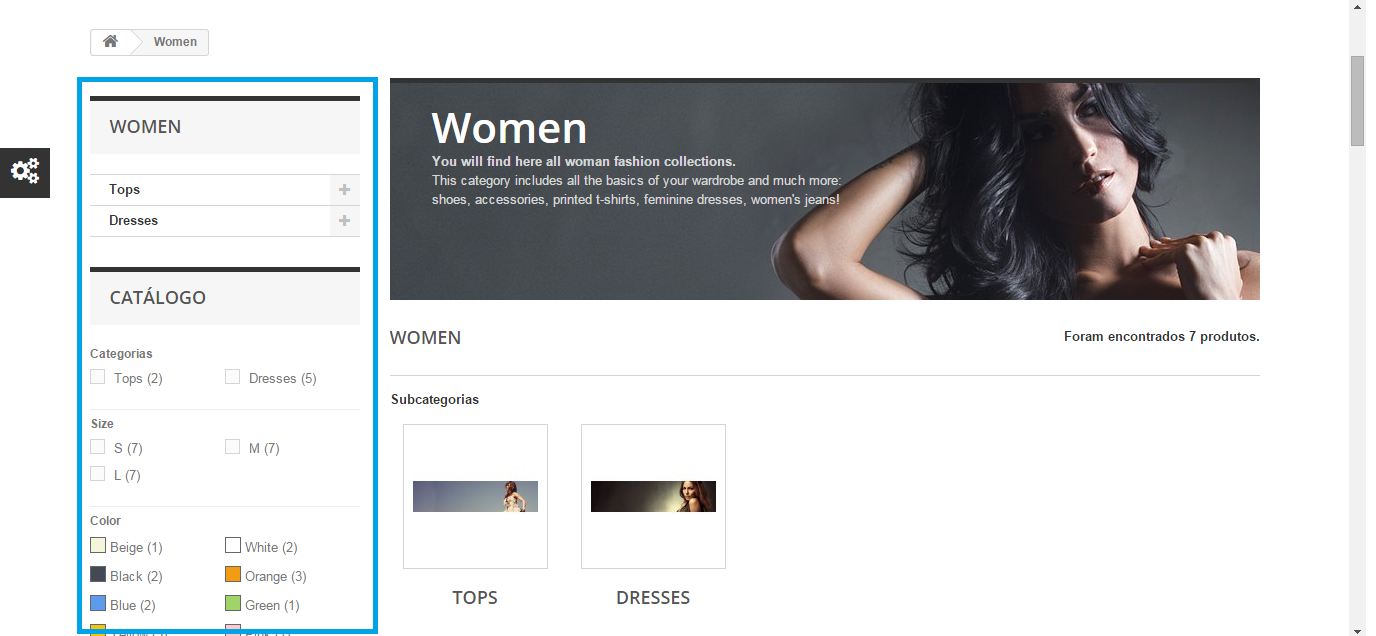Expand the Dresses category with plus icon
The height and width of the screenshot is (636, 1376).
point(344,221)
